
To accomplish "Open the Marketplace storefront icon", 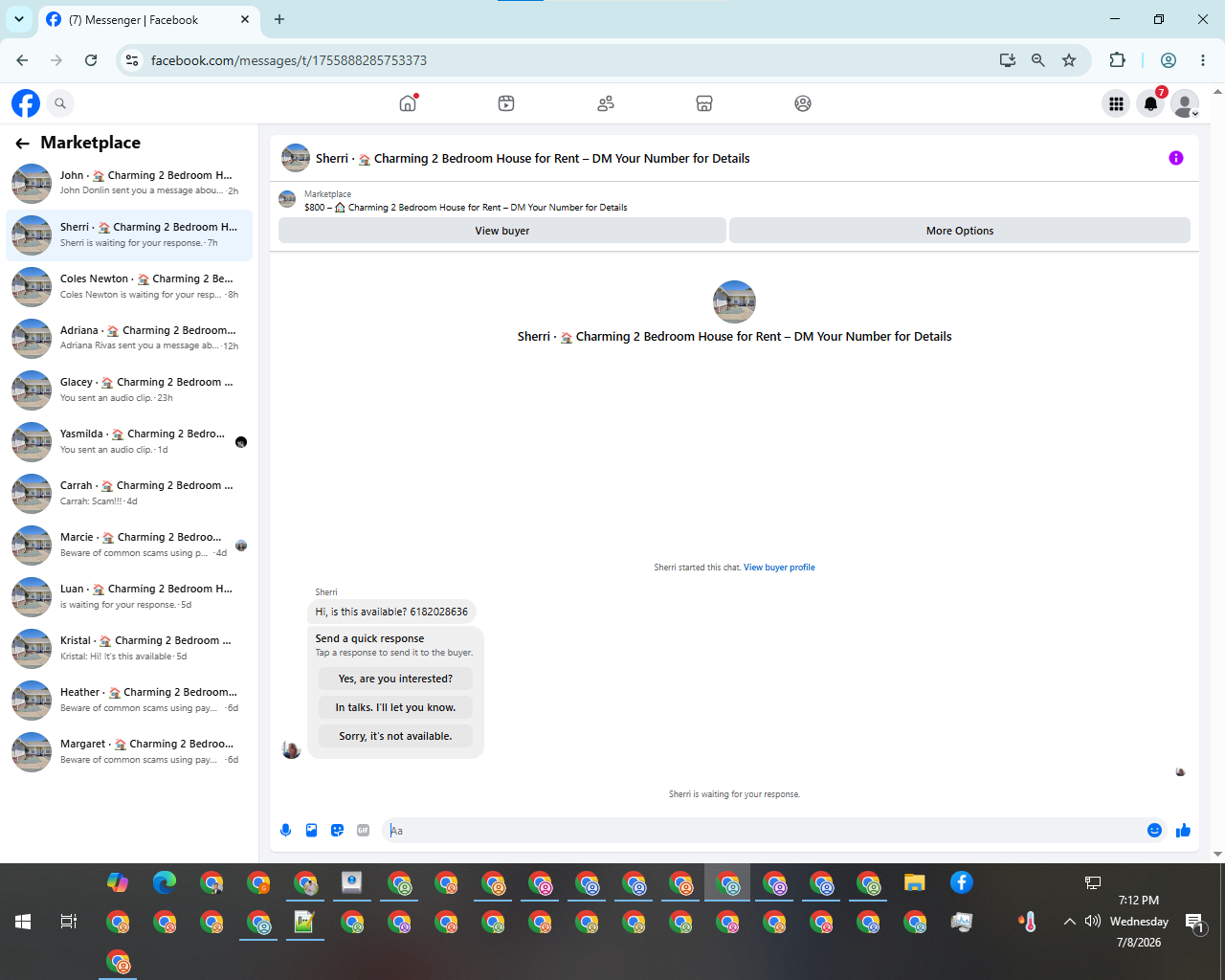I will point(704,103).
